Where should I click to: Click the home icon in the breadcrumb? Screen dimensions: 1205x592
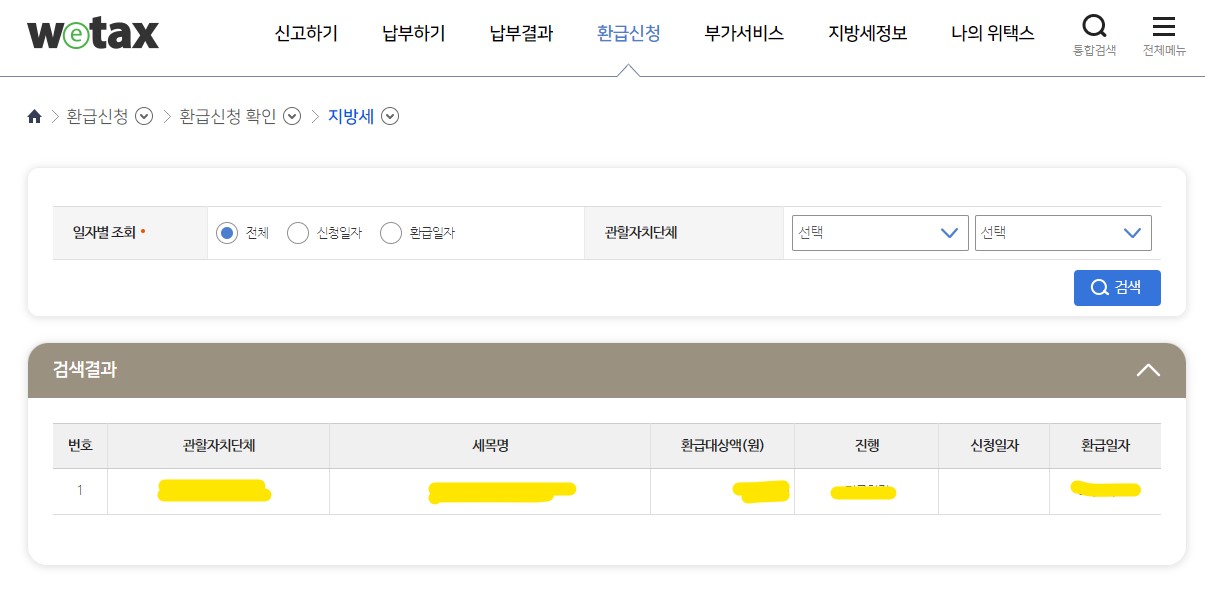[33, 116]
